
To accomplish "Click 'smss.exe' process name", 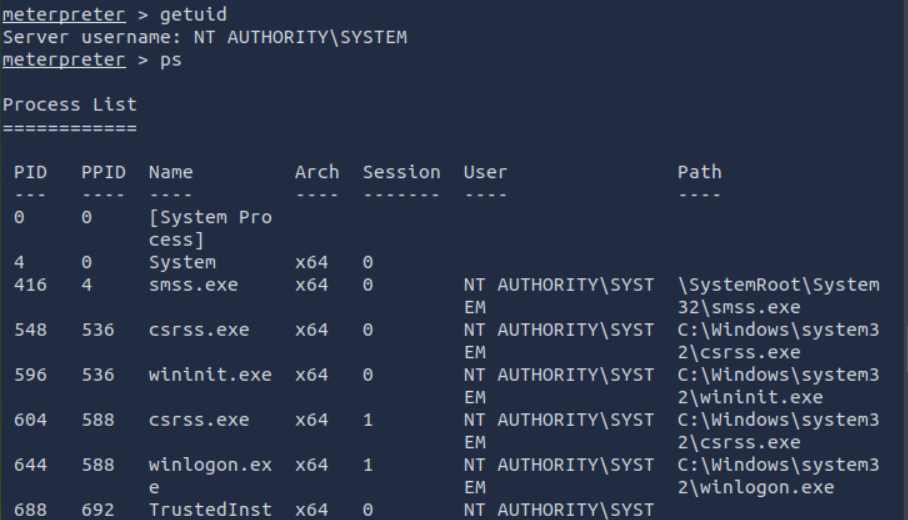I will coord(193,285).
